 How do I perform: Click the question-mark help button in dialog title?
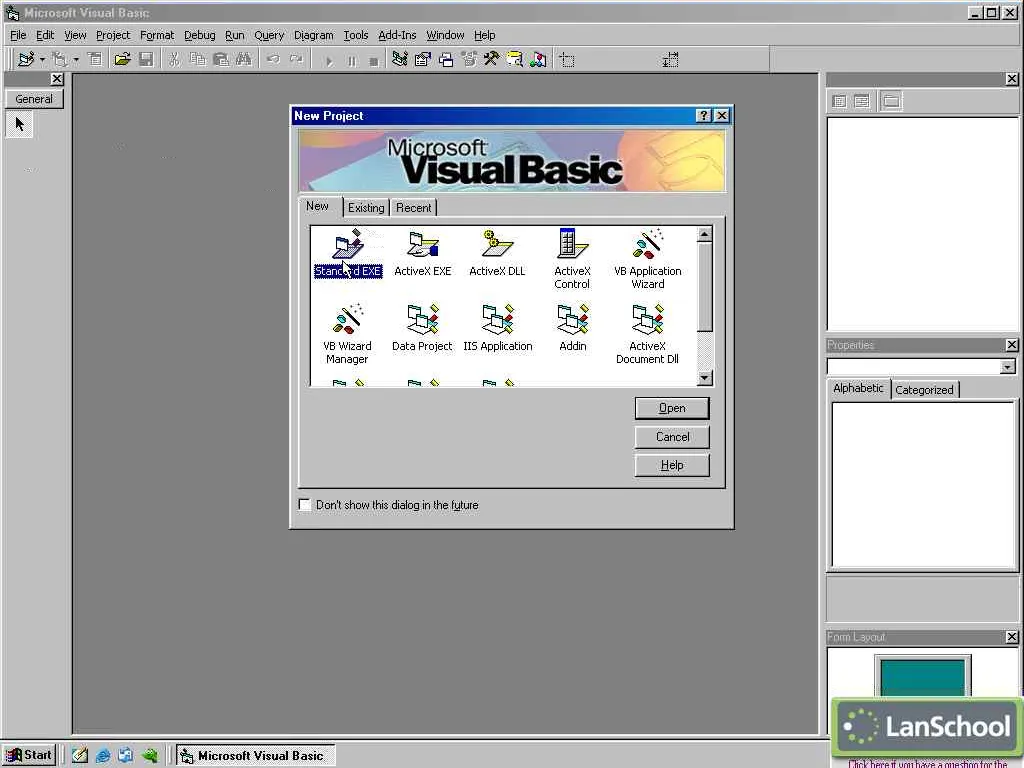(x=703, y=116)
